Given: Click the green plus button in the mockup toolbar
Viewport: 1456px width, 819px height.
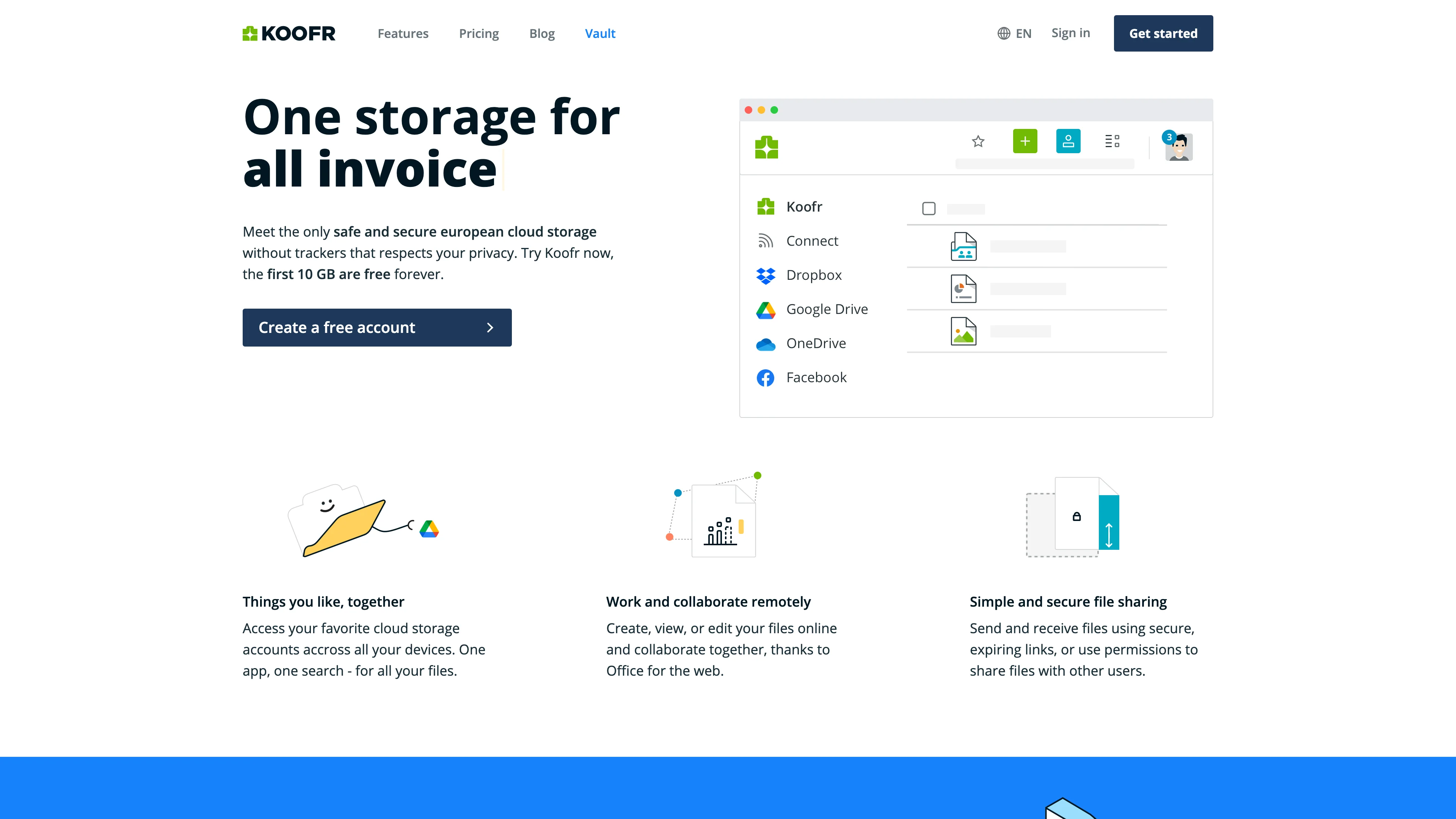Looking at the screenshot, I should (1025, 141).
